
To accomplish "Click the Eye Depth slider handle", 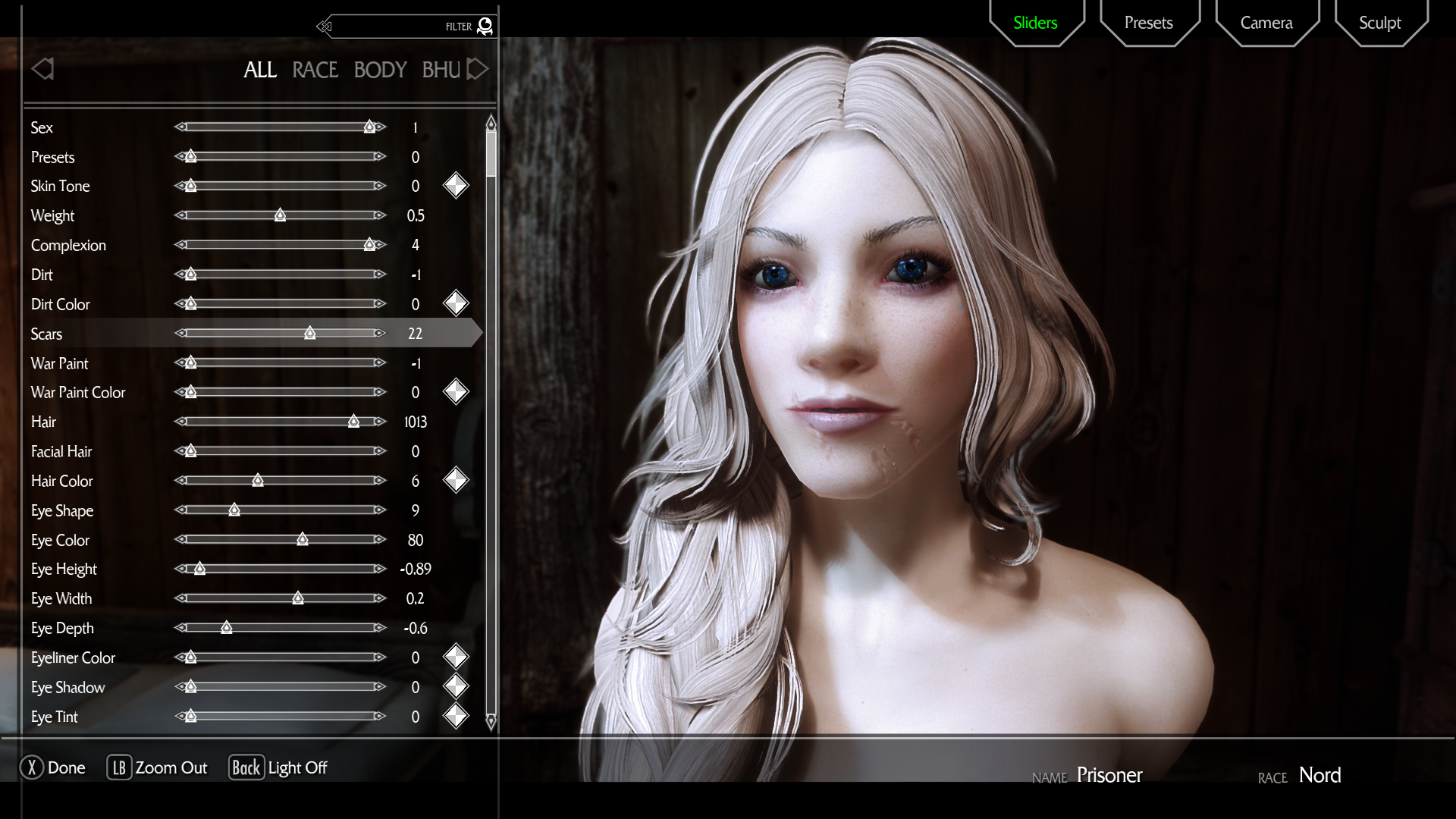I will pos(226,628).
